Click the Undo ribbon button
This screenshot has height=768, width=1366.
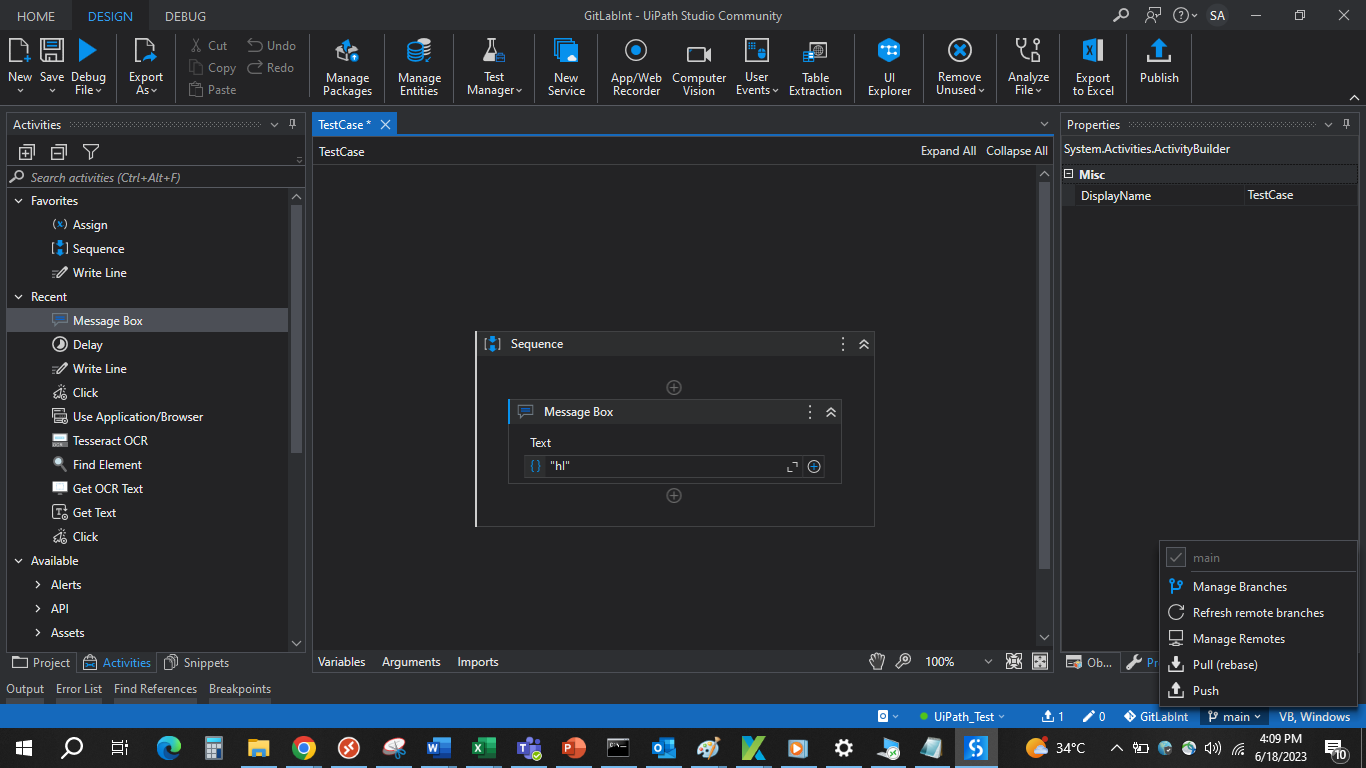272,45
